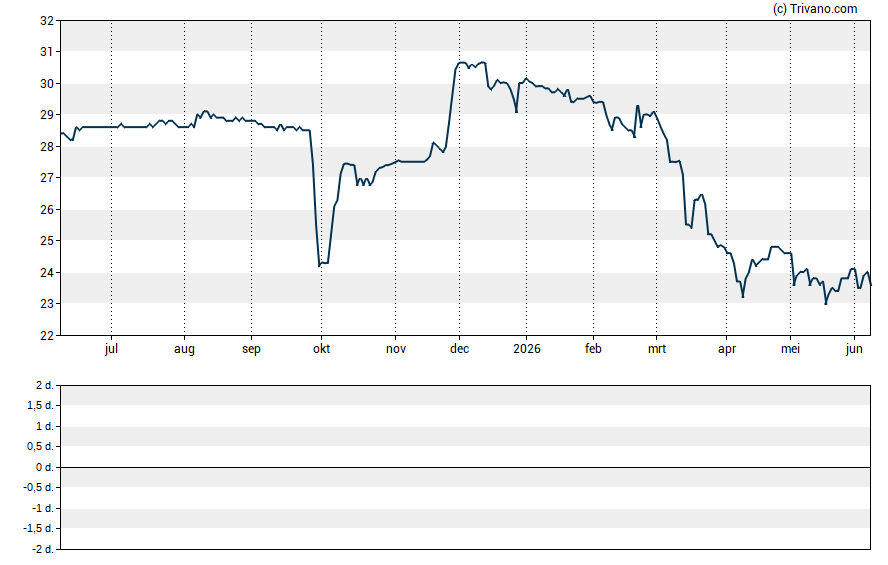Click the 'feb' month label
Image resolution: width=888 pixels, height=565 pixels.
click(593, 349)
